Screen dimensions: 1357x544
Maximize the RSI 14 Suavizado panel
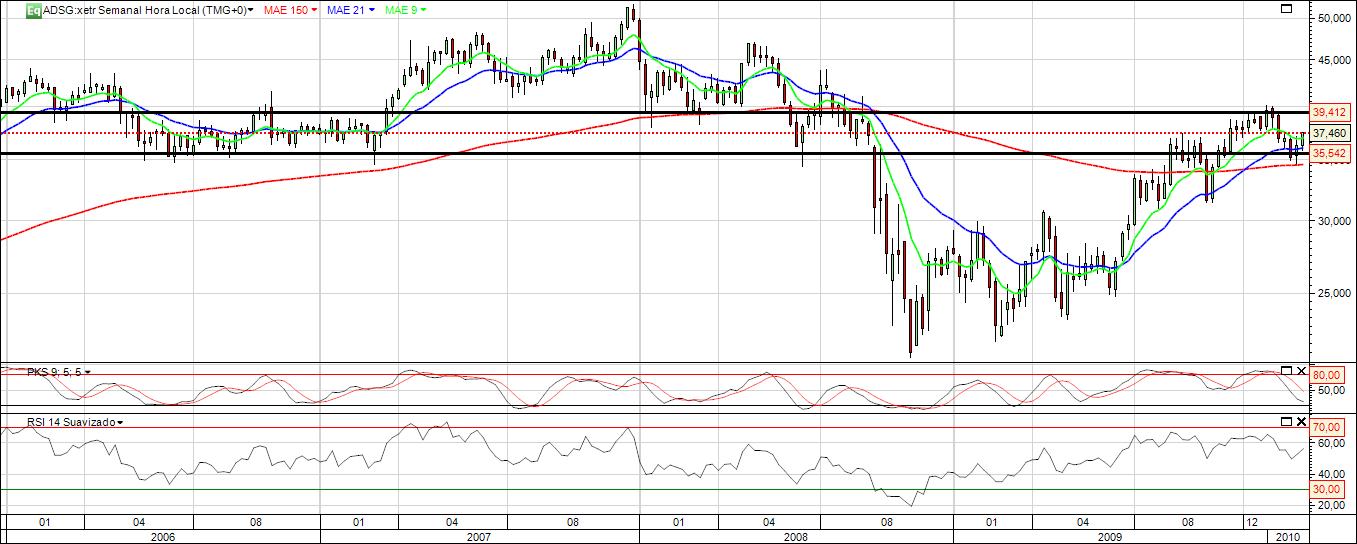pyautogui.click(x=1287, y=421)
